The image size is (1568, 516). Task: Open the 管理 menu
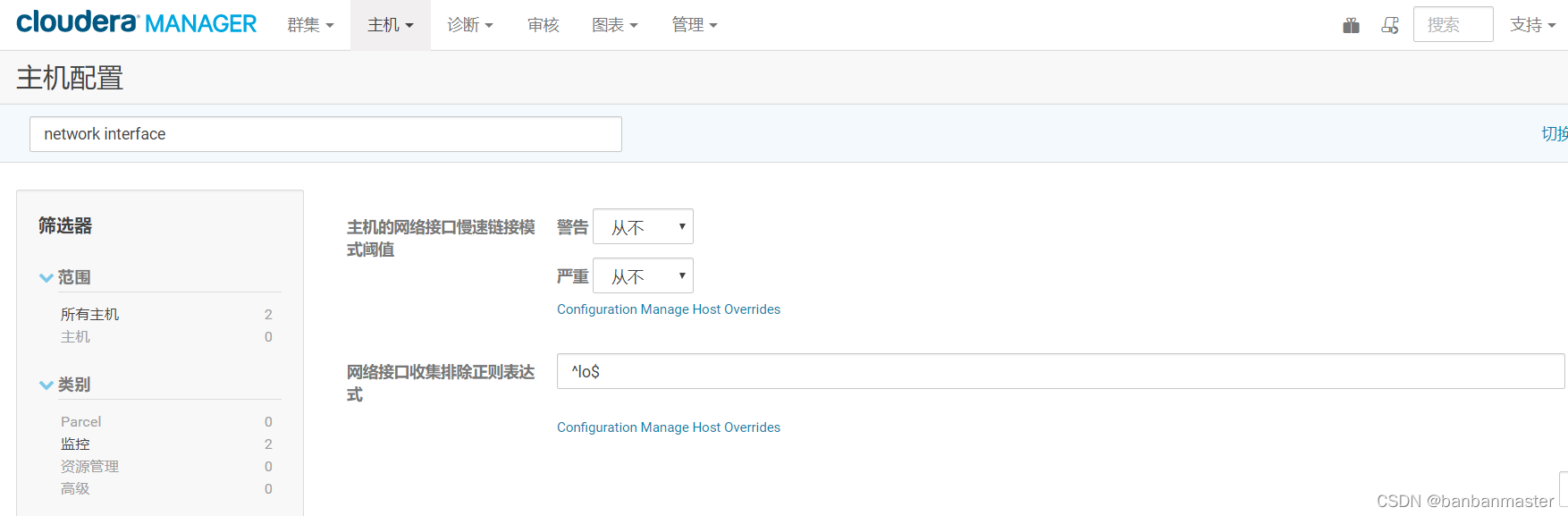pos(695,25)
